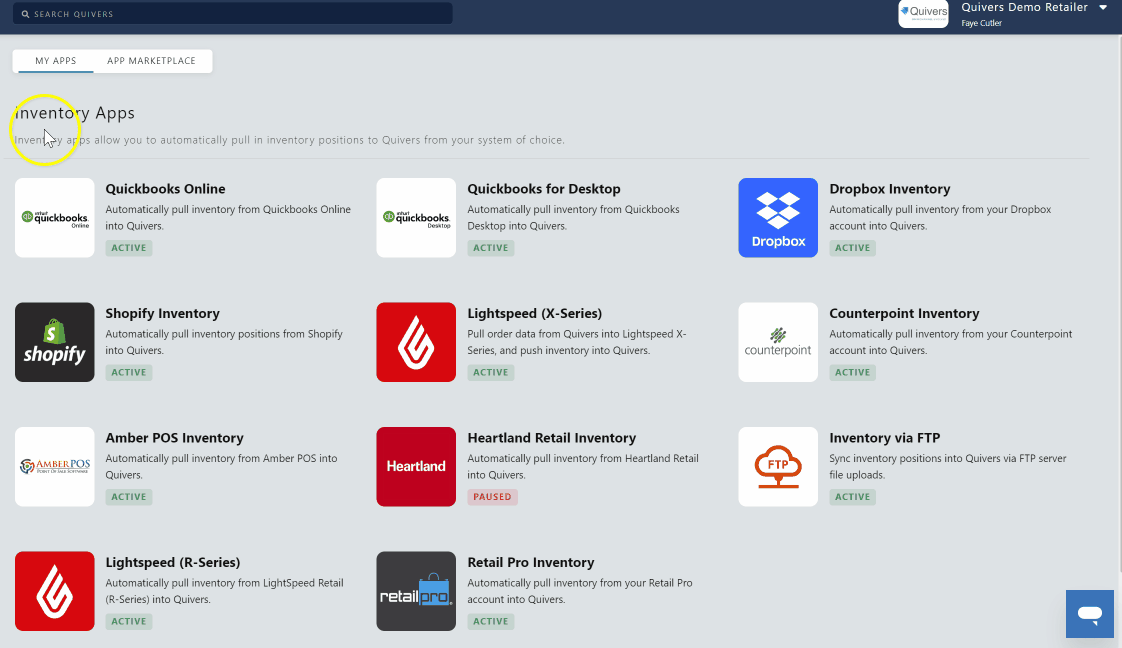Open the Lightspeed (R-Series) title

[x=172, y=562]
